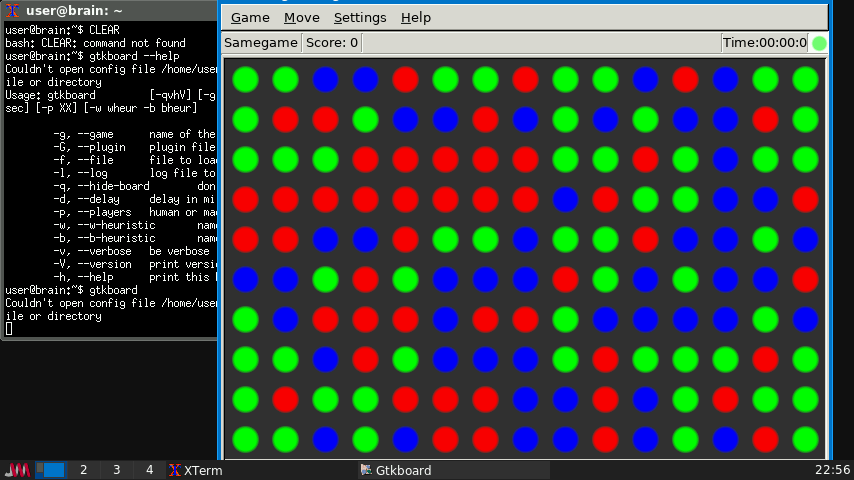Open the Help menu

[x=416, y=18]
